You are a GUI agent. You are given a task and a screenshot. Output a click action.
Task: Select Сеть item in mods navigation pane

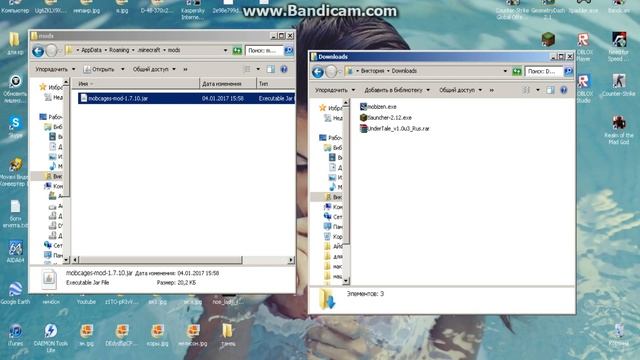pos(53,245)
